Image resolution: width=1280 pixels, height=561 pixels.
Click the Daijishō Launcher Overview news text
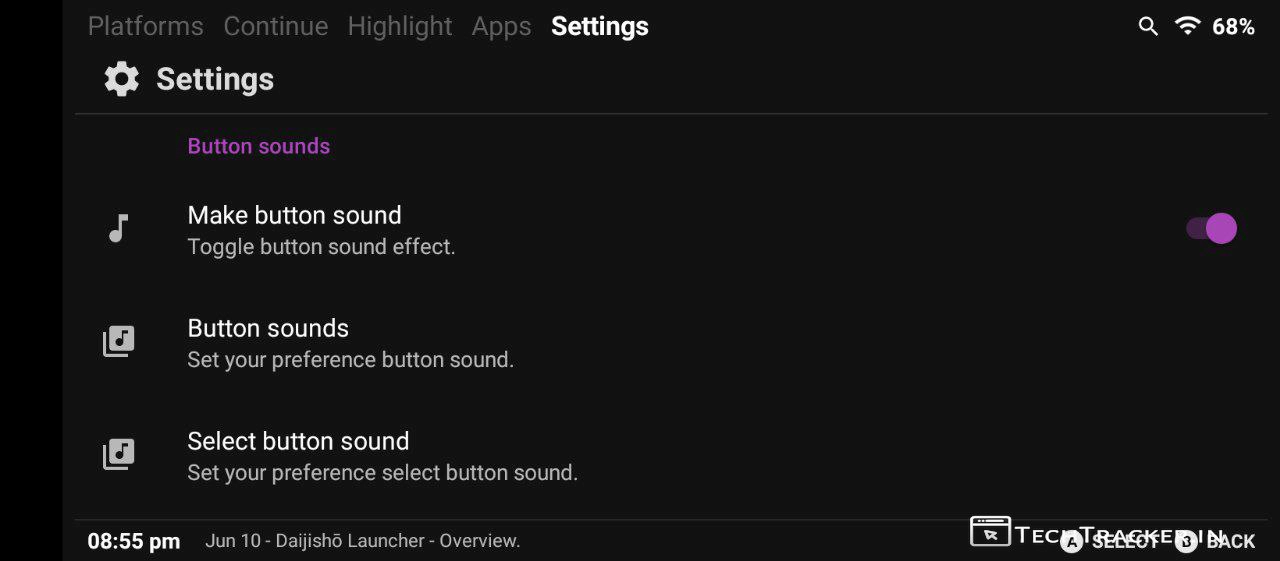point(362,541)
